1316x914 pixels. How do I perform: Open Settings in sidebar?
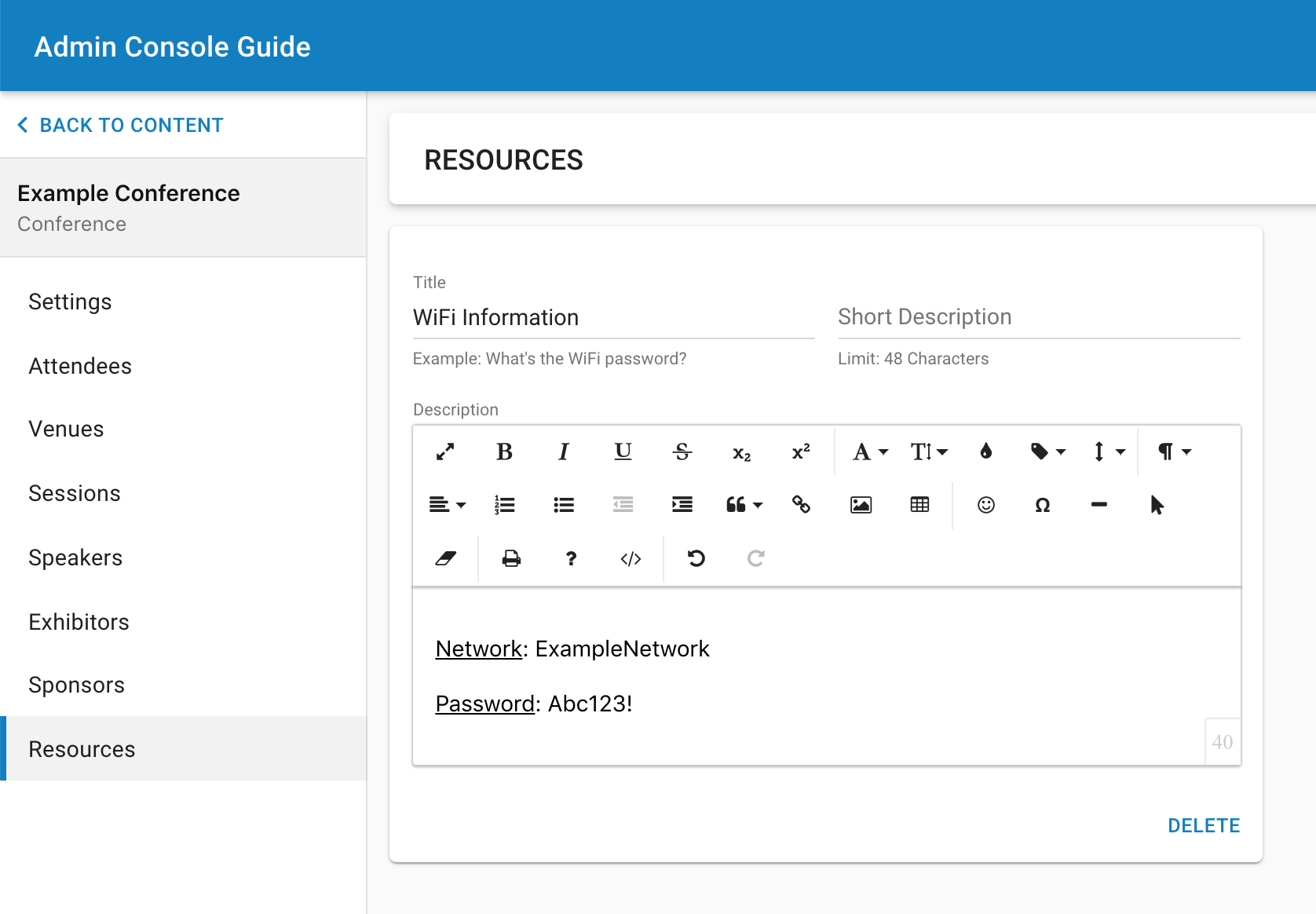[184, 302]
